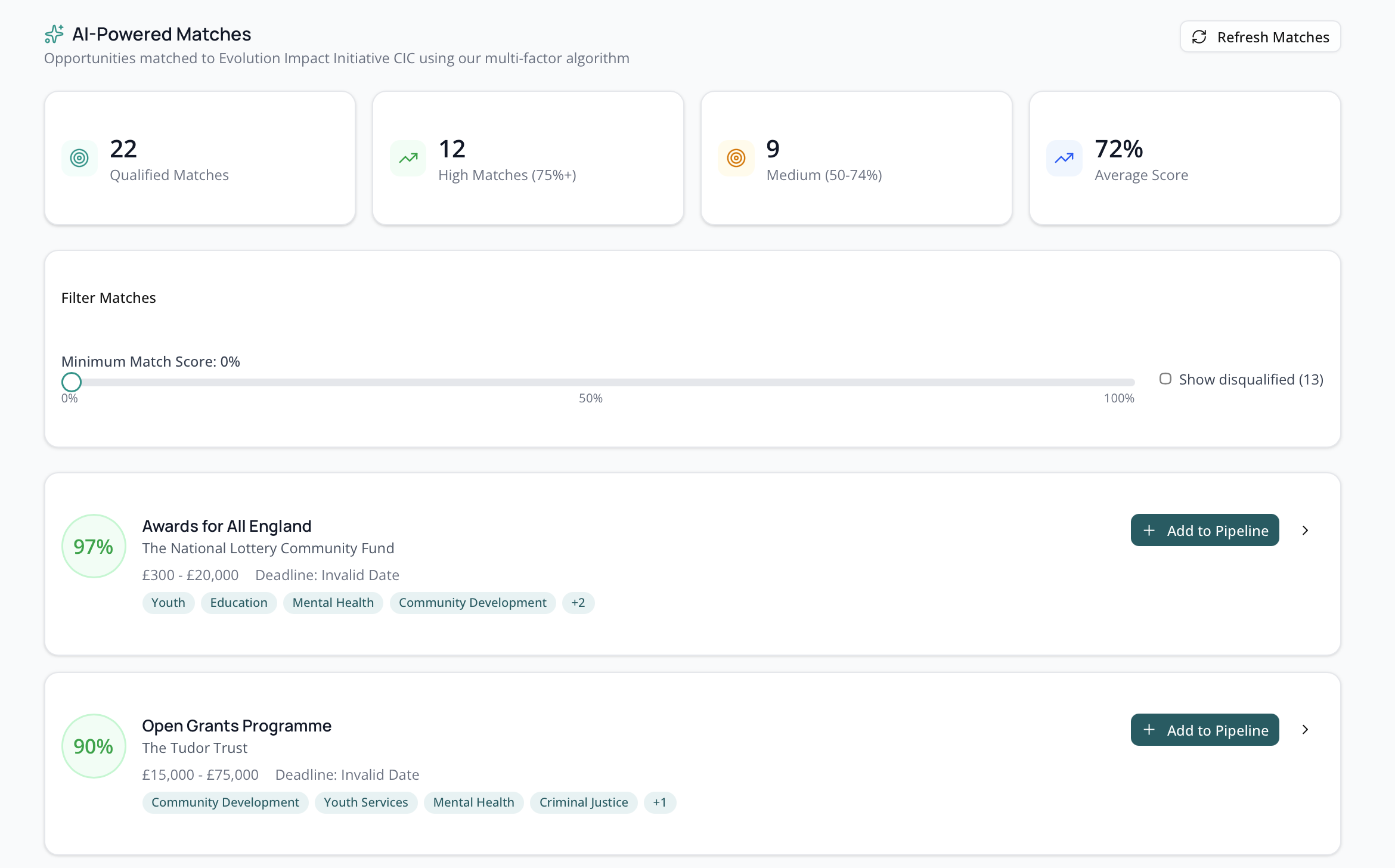Click the blue trend Average Score icon
This screenshot has width=1395, height=868.
[x=1064, y=158]
